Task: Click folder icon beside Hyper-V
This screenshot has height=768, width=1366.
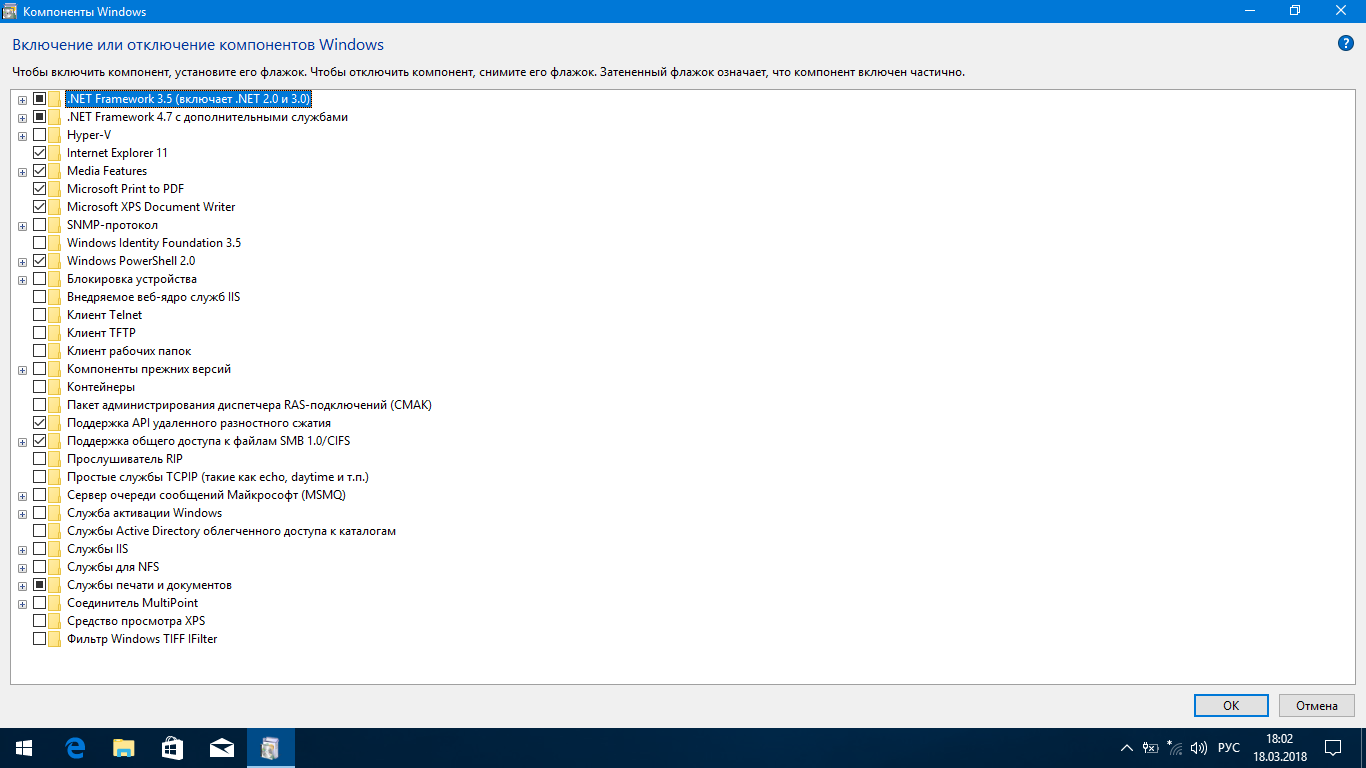Action: [54, 135]
